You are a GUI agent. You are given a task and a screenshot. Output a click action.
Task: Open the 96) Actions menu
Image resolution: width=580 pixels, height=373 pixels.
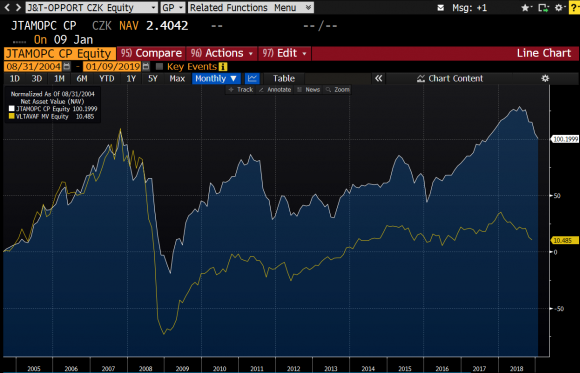pos(222,53)
